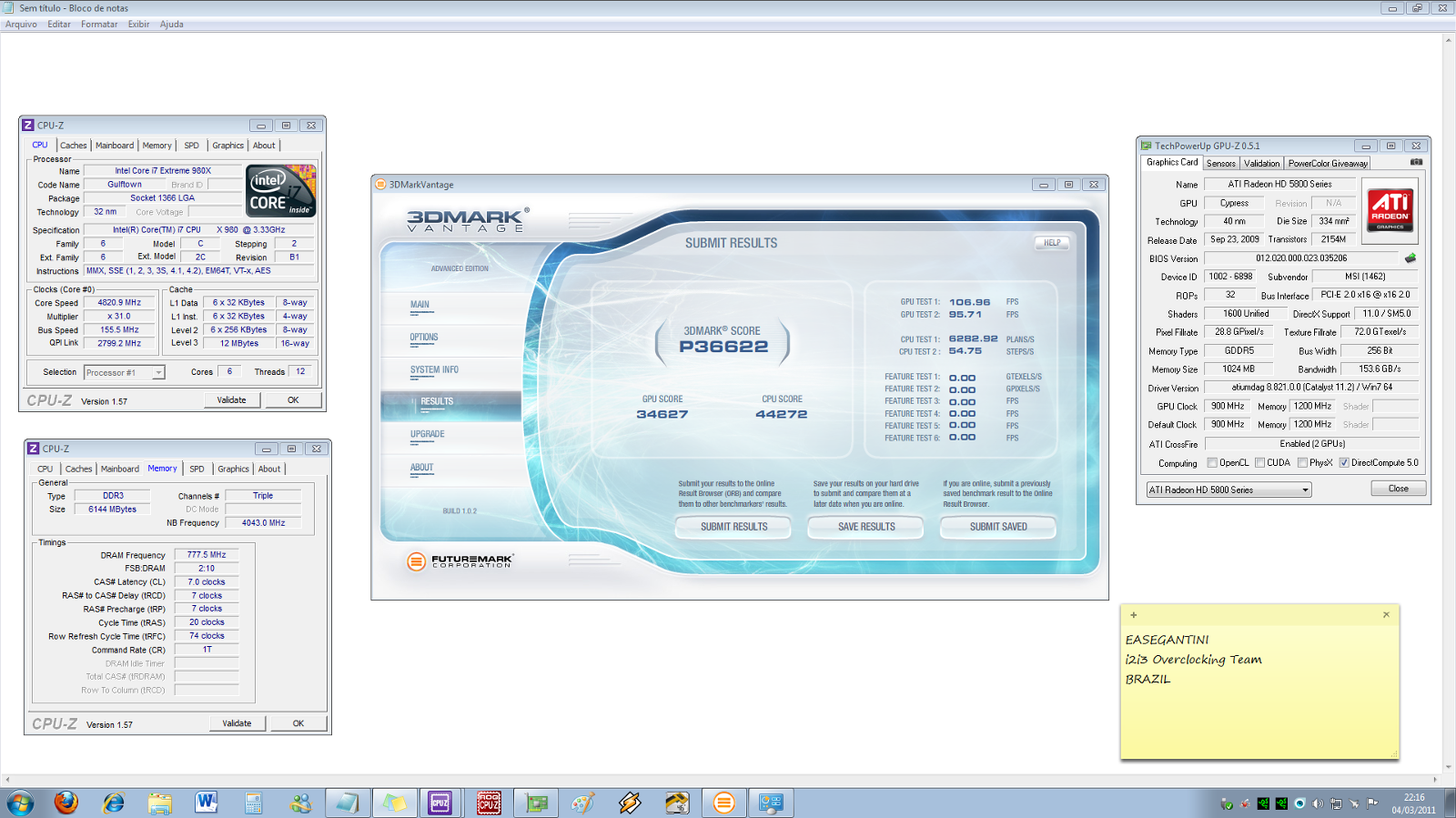Take screenshot using GPU-Z camera icon
Image resolution: width=1456 pixels, height=818 pixels.
(x=1416, y=162)
